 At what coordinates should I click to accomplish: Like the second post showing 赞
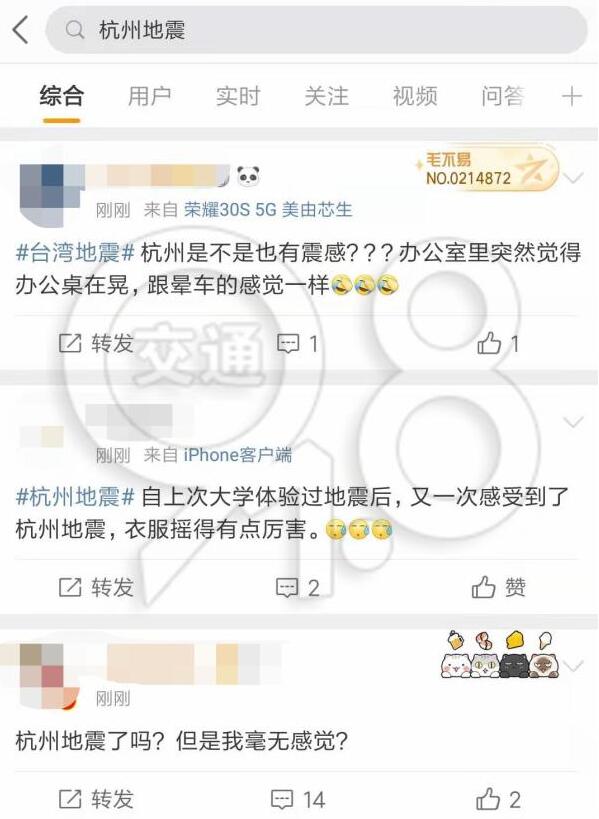[x=498, y=587]
